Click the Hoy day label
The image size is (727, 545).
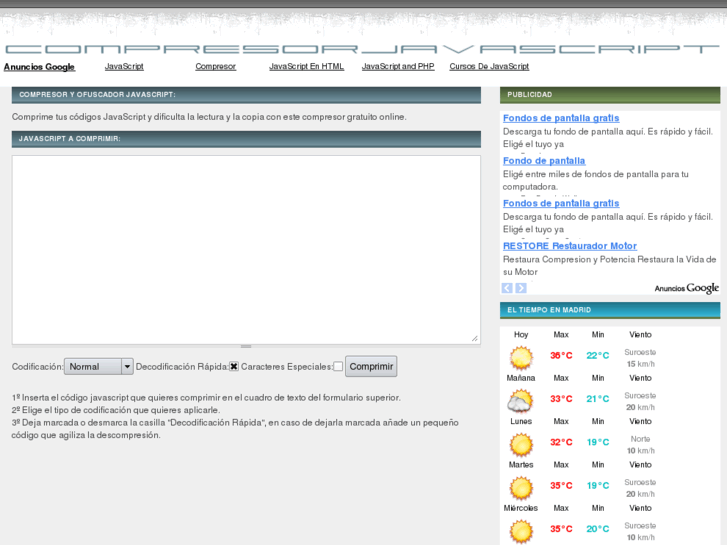coord(521,334)
